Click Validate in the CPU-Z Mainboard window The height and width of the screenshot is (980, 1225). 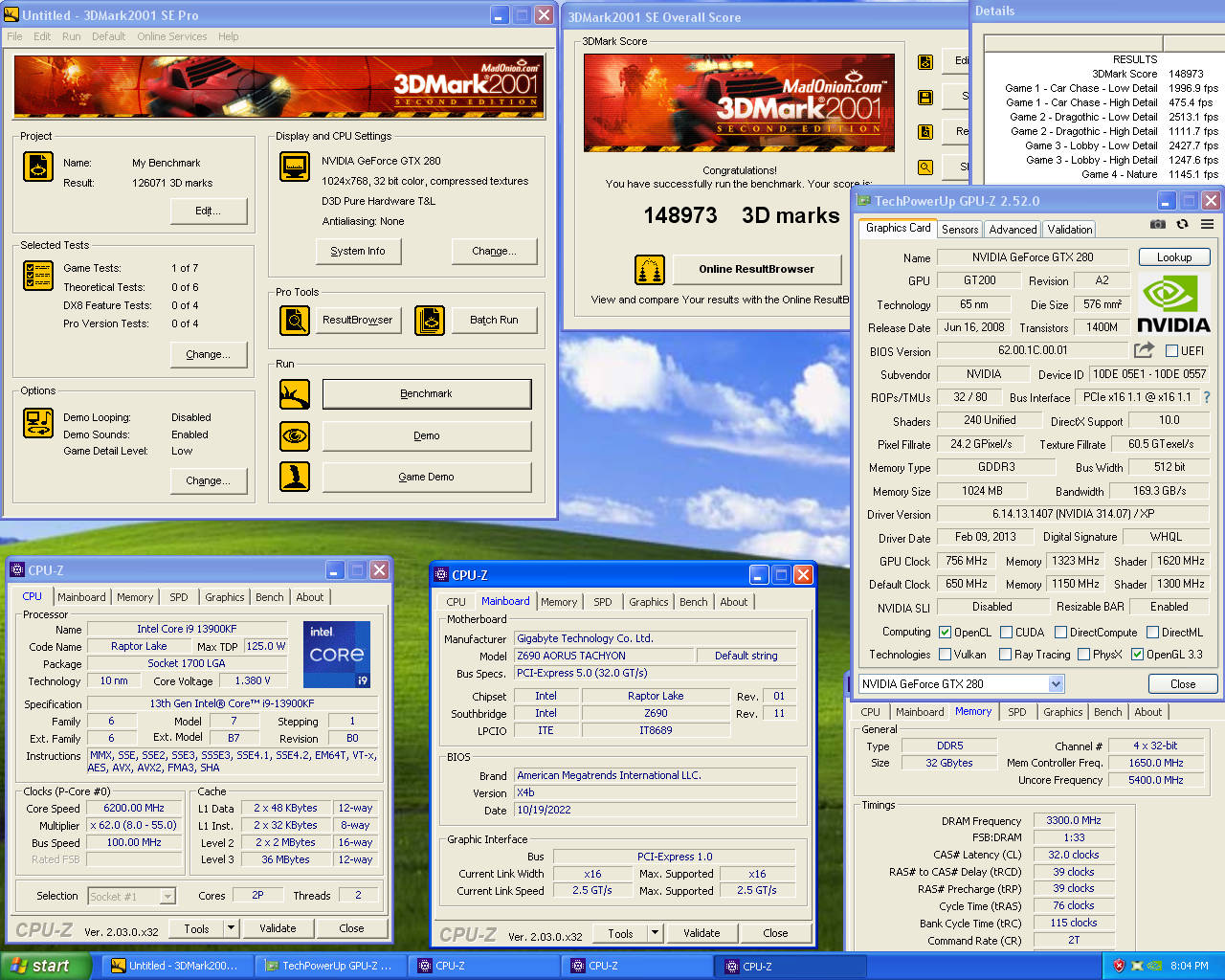tap(702, 933)
